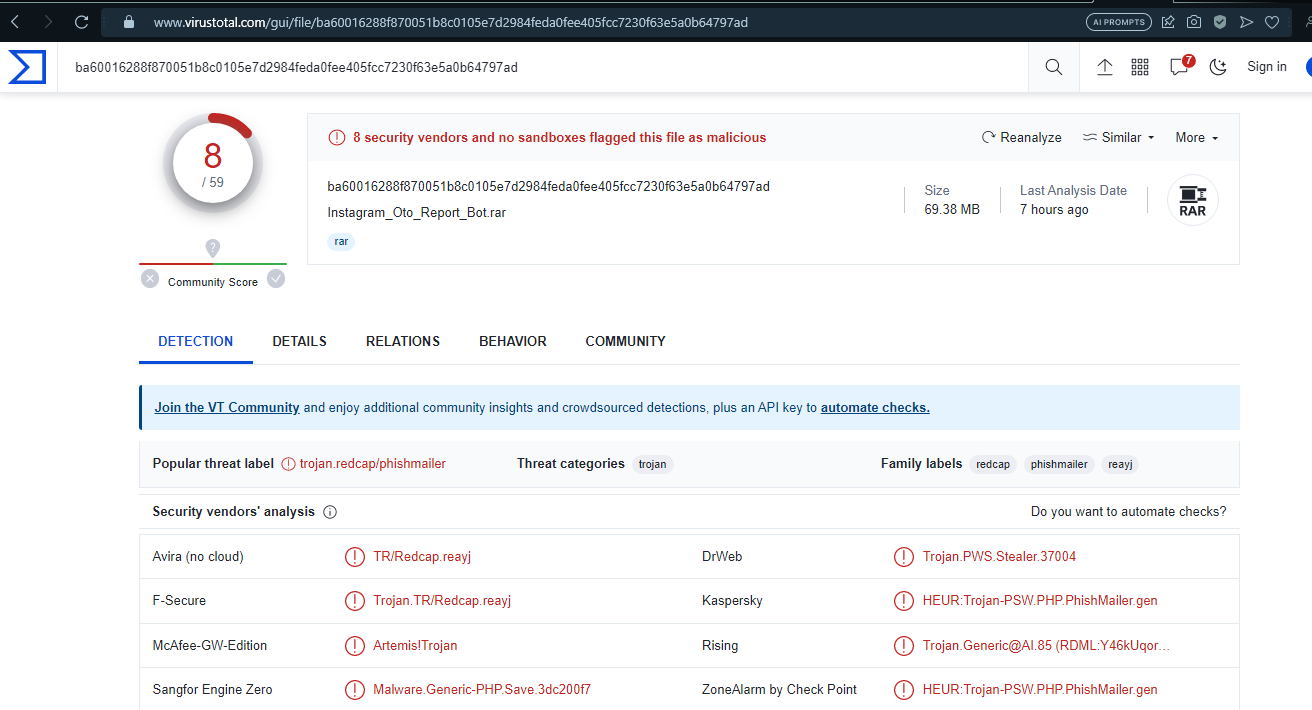Click the reayj family label chip
The image size is (1312, 710).
pos(1120,464)
